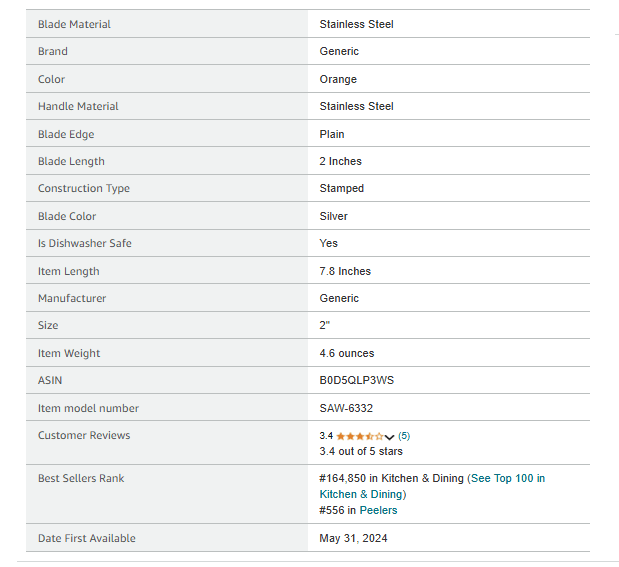Screen dimensions: 619x567
Task: Open See Top 100 in Kitchen & Dining
Action: (x=432, y=486)
